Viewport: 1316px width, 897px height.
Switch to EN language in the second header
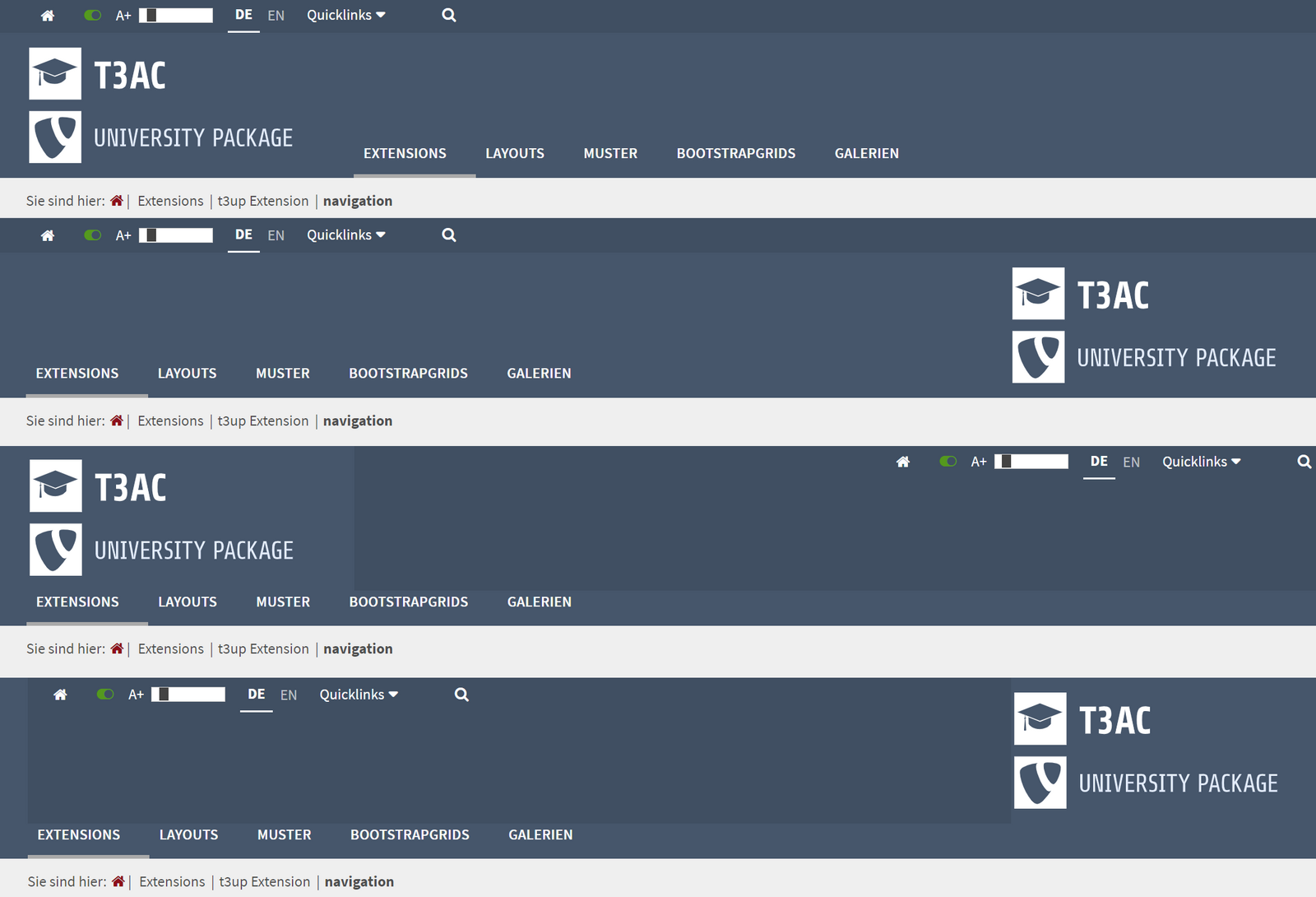tap(276, 235)
